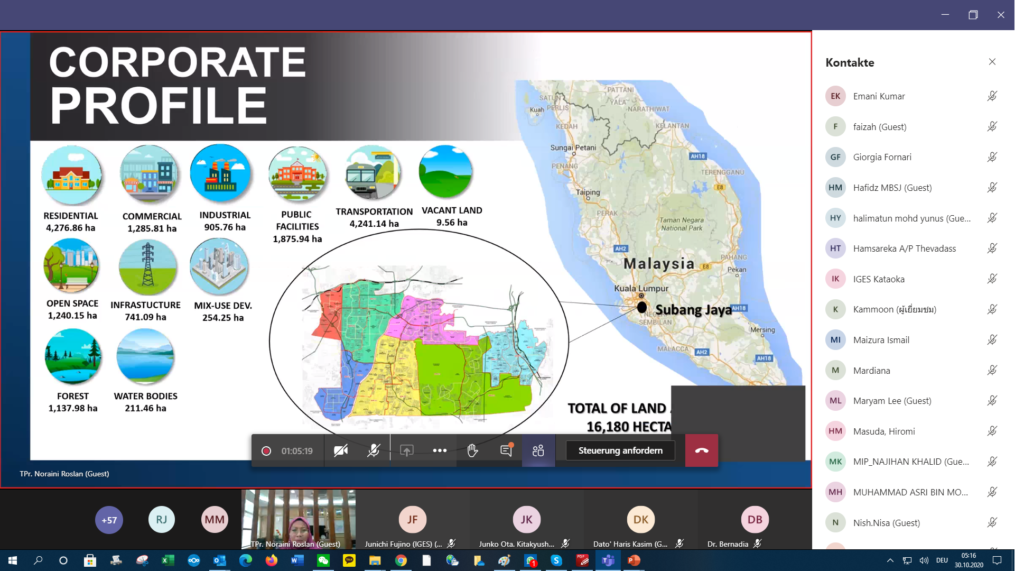This screenshot has height=571, width=1024.
Task: Open the Windows Start menu
Action: coord(13,561)
